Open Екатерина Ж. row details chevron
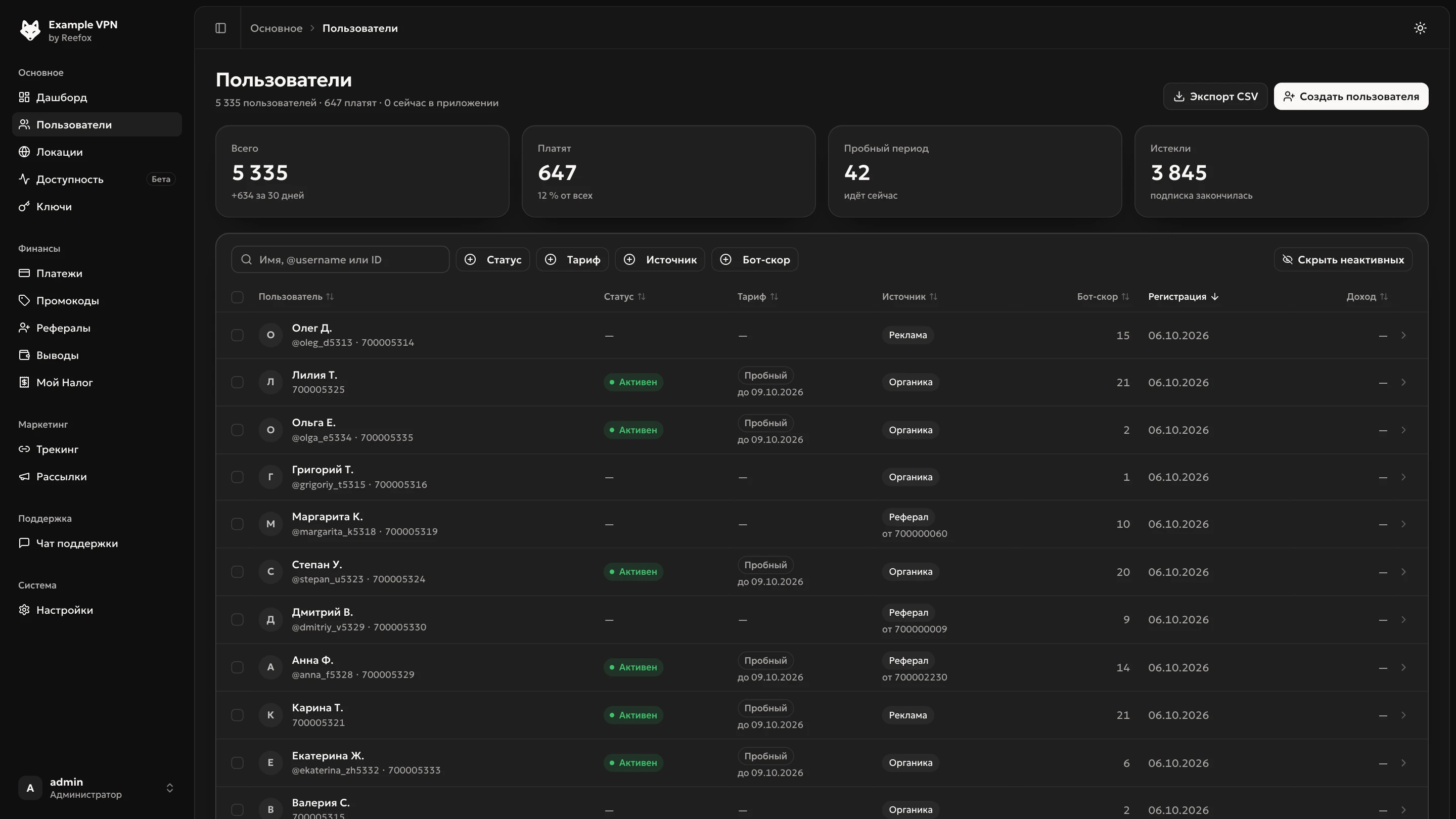Screen dimensions: 1456x819 point(1403,763)
